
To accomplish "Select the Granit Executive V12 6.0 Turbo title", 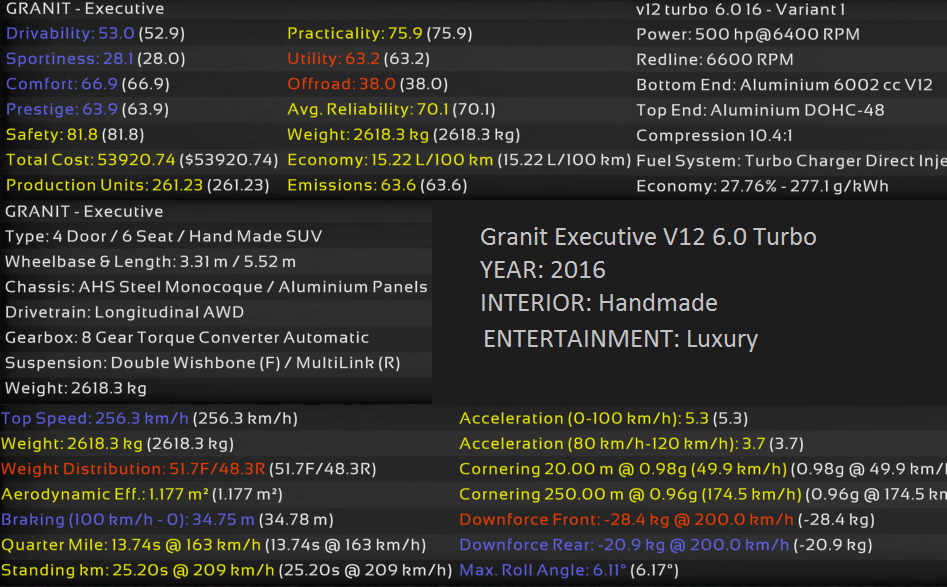I will pyautogui.click(x=648, y=237).
